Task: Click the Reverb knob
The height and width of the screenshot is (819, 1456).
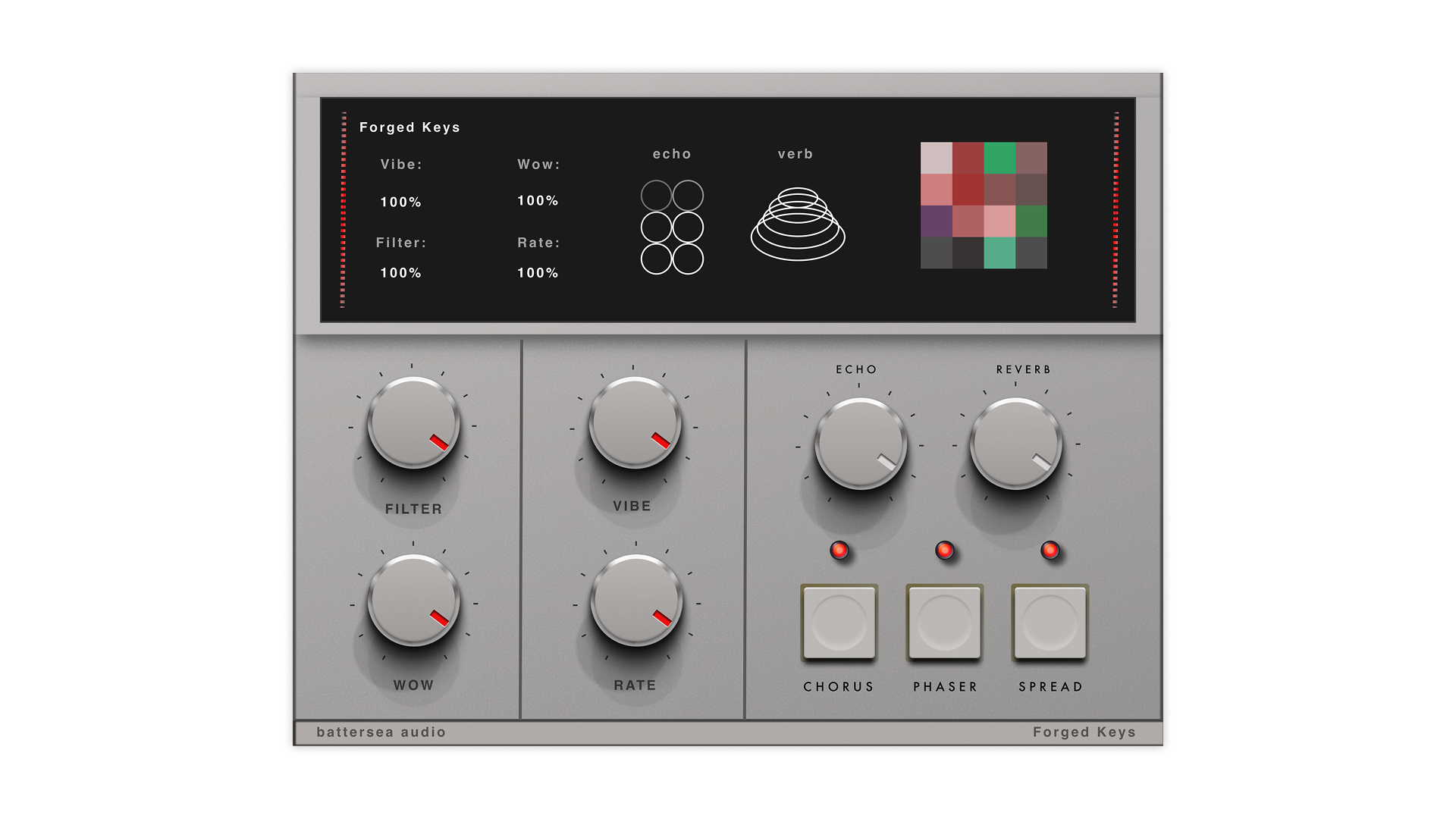Action: tap(1015, 443)
